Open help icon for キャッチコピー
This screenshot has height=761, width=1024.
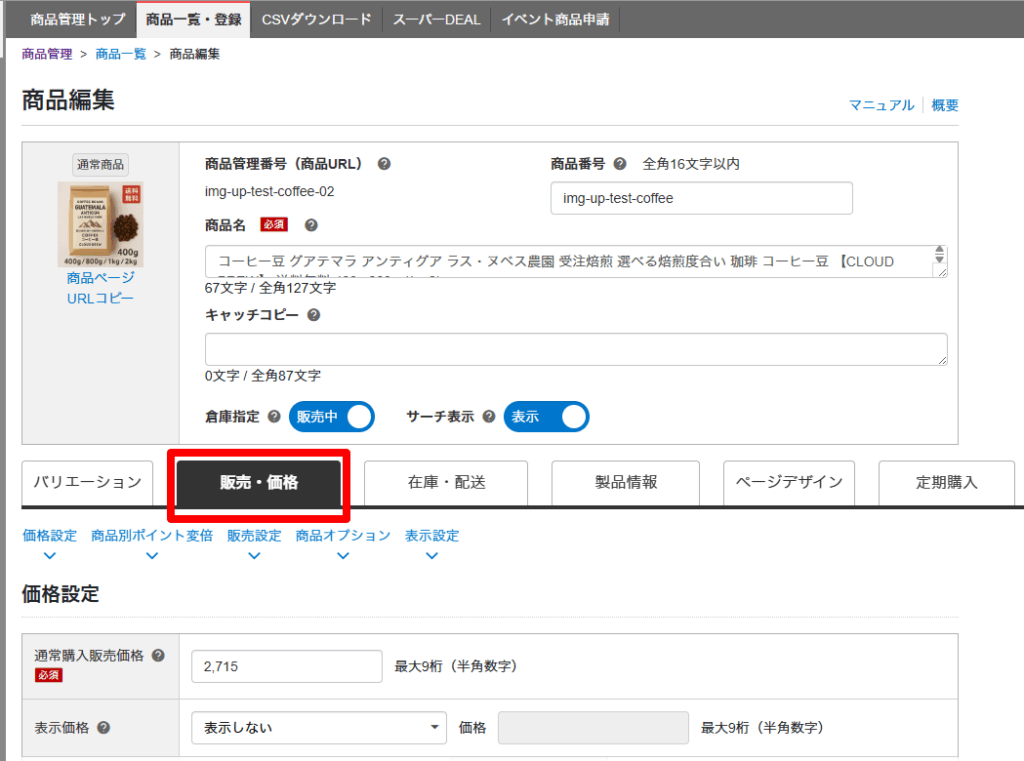point(314,315)
